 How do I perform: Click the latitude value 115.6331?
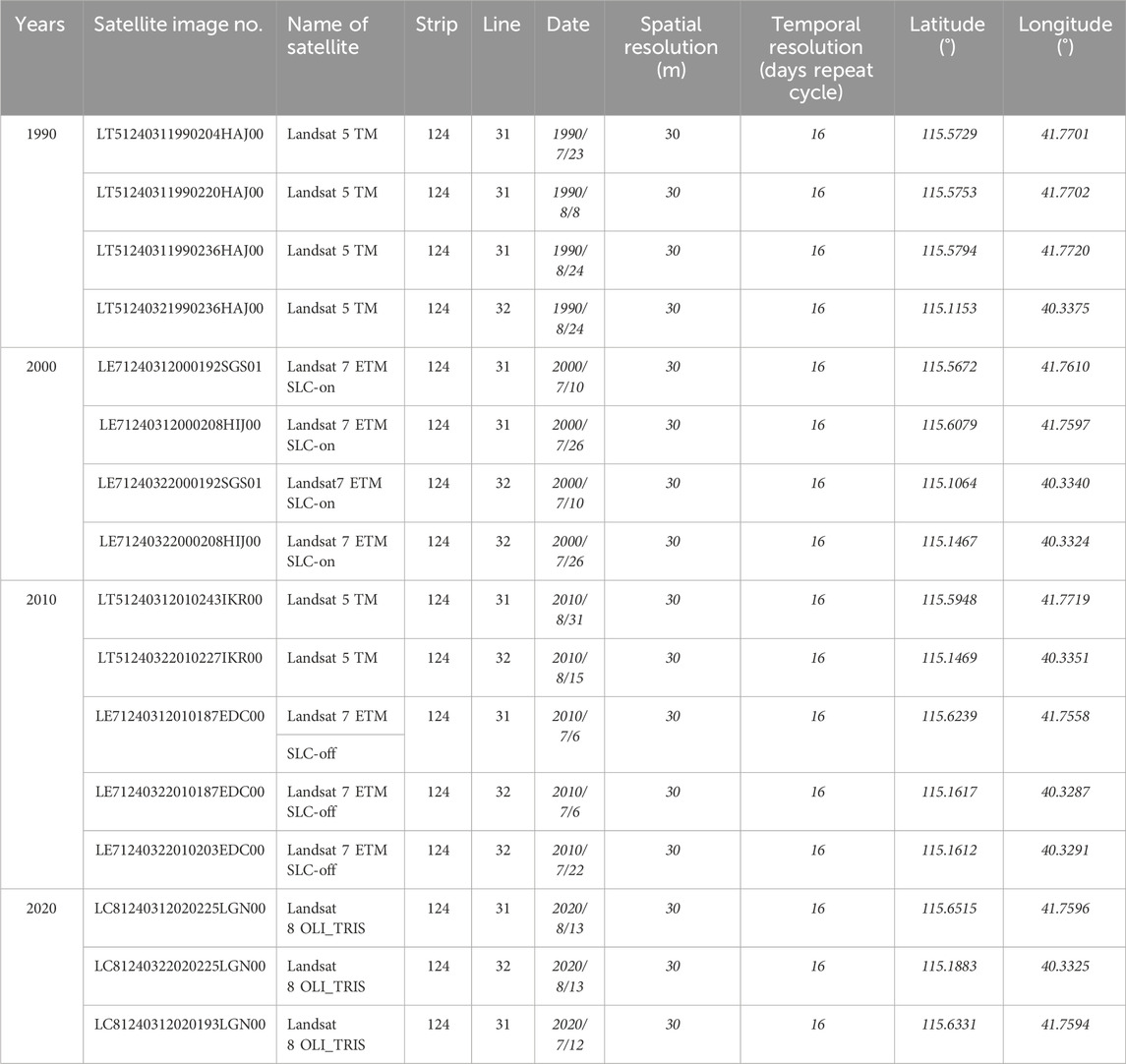949,1025
